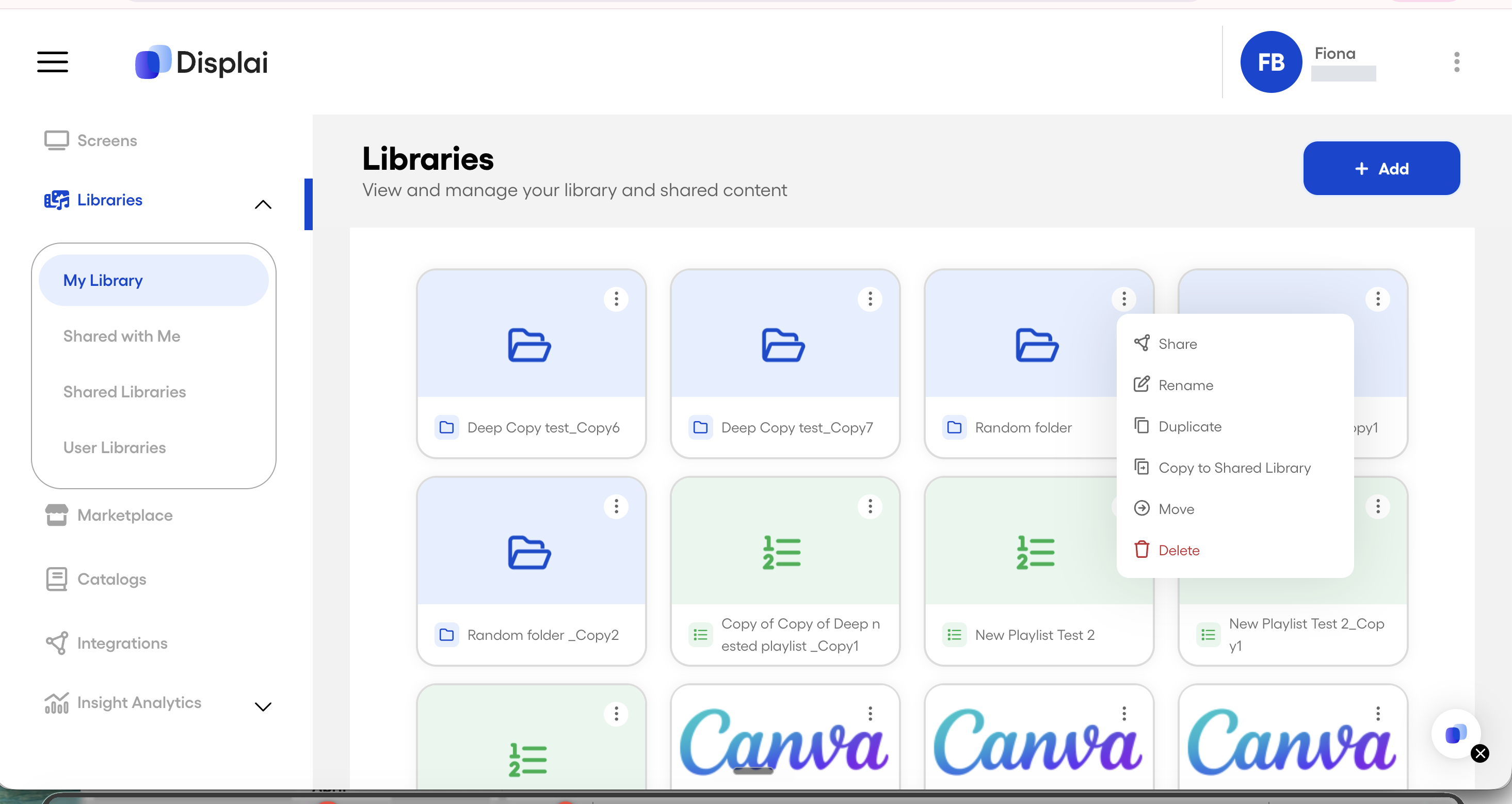Select User Libraries

click(115, 448)
